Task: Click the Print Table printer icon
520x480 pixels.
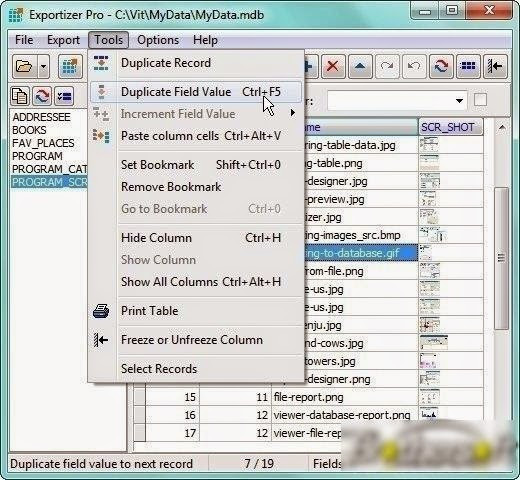Action: [x=101, y=311]
